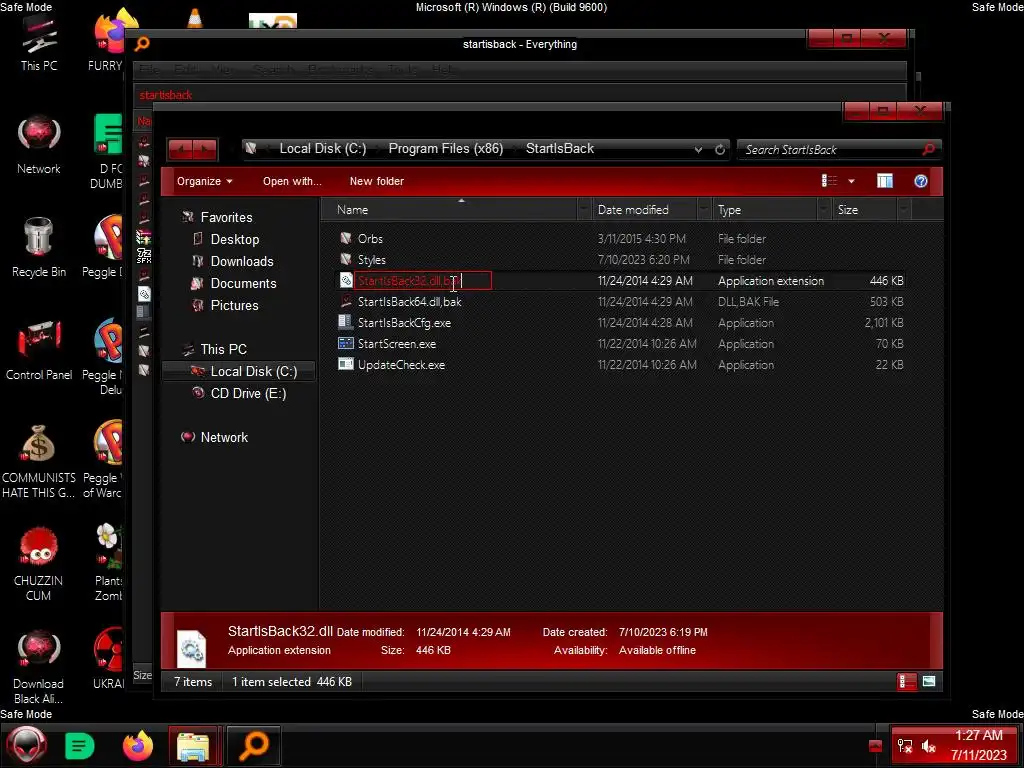Open the Start menu alien orb
This screenshot has width=1024, height=768.
pos(27,746)
